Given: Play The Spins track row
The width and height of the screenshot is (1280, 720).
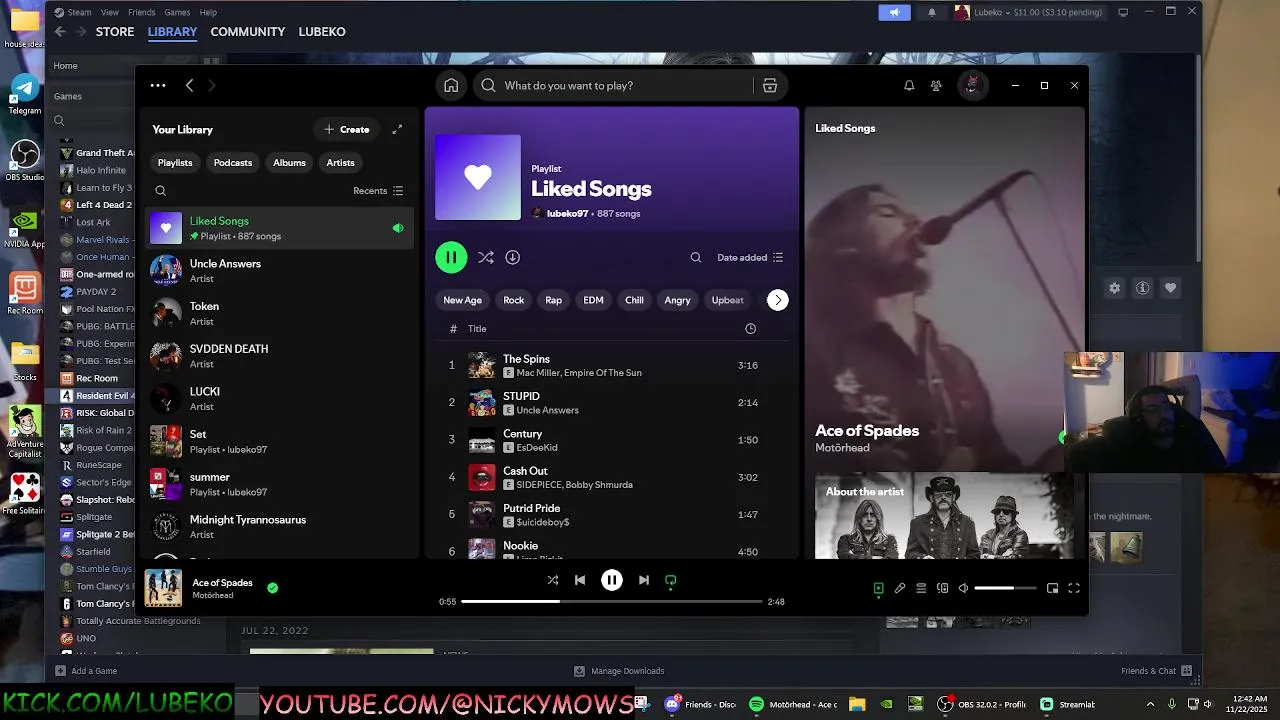Looking at the screenshot, I should pyautogui.click(x=611, y=365).
